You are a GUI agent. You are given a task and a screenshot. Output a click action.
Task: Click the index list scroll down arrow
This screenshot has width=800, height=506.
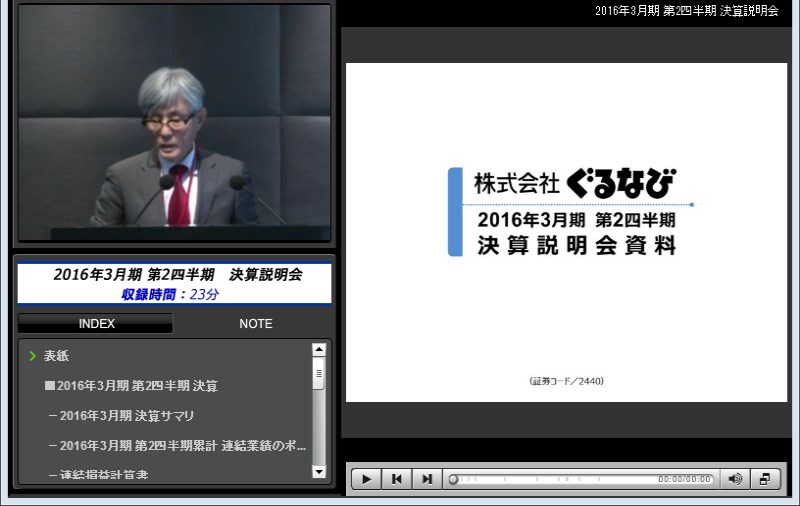coord(319,472)
